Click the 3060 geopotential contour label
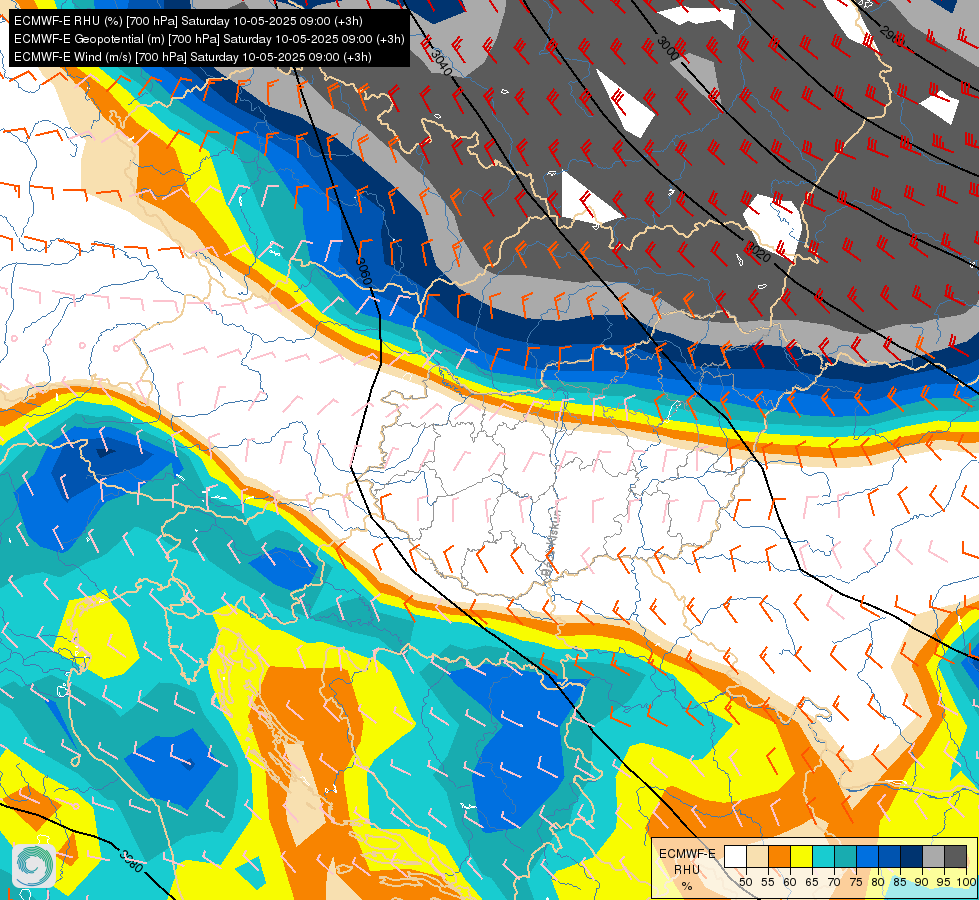 363,271
